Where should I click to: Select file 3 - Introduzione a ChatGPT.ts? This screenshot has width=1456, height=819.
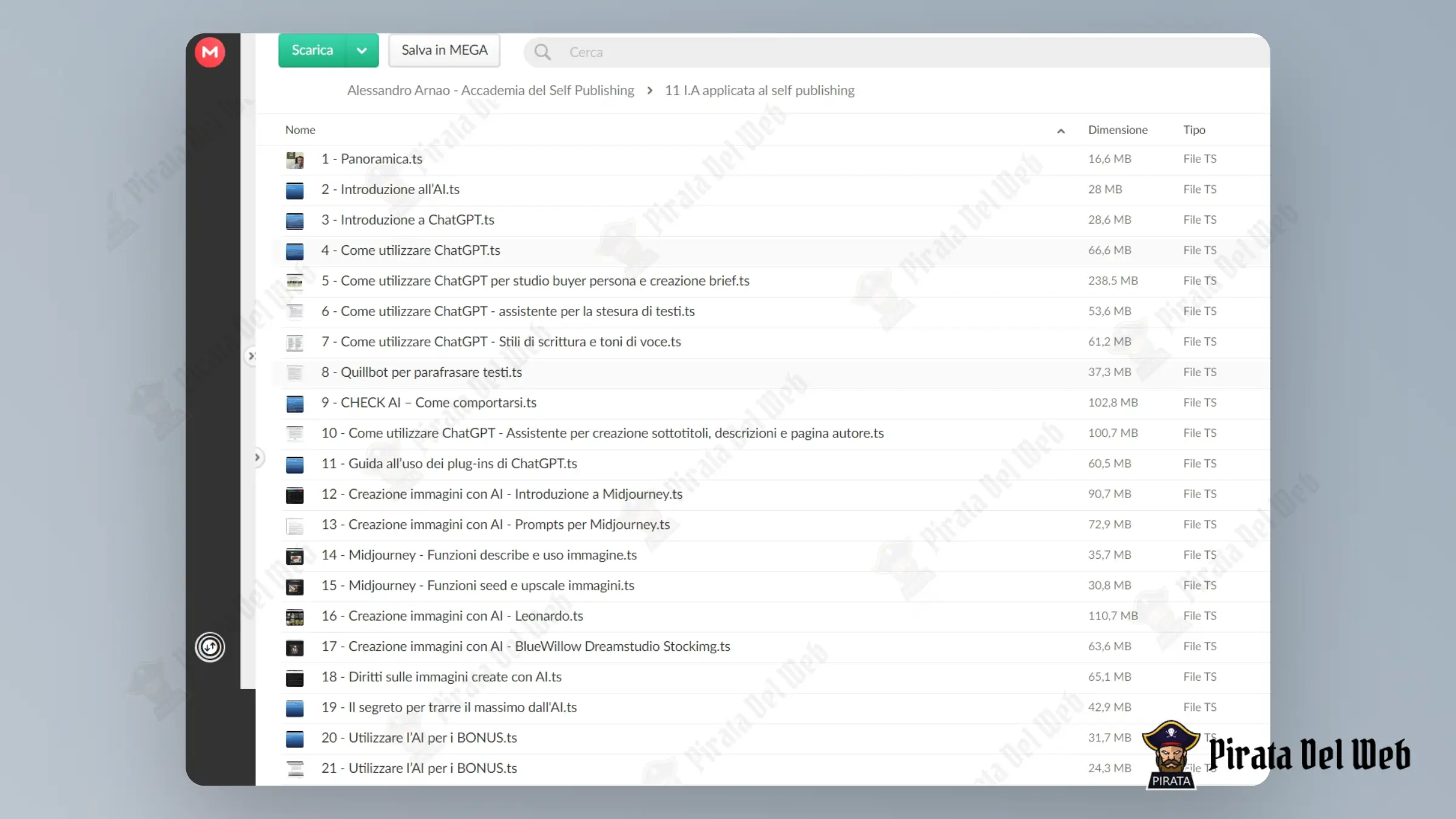408,220
